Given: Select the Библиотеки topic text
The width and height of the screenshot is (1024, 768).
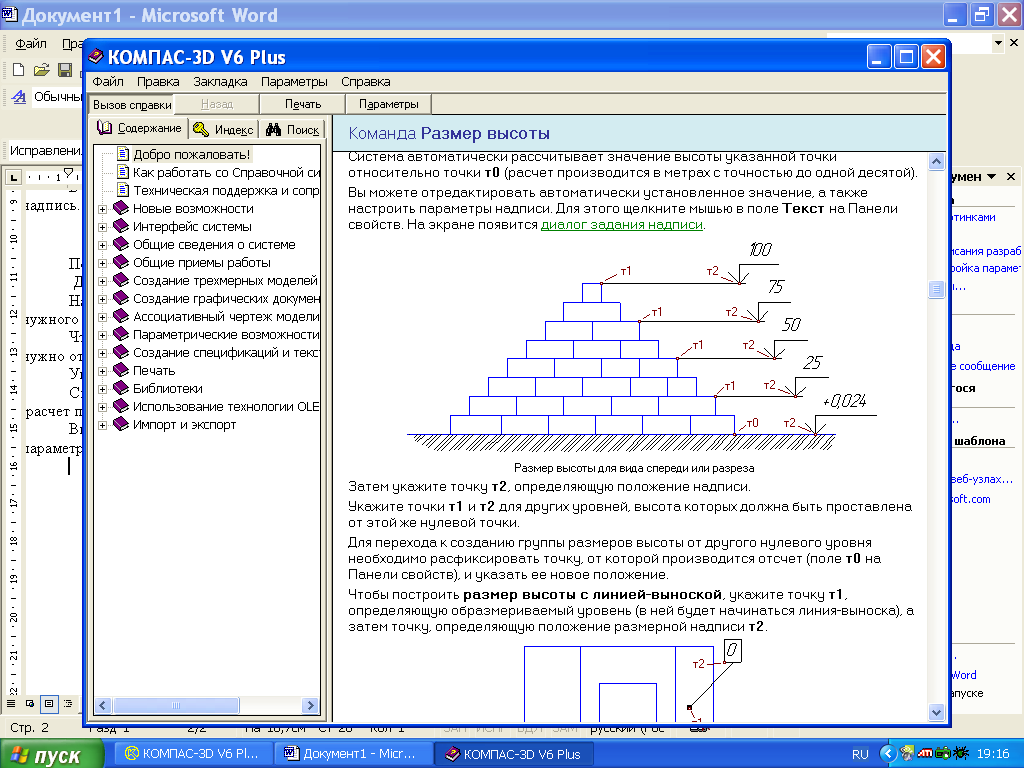Looking at the screenshot, I should [167, 389].
